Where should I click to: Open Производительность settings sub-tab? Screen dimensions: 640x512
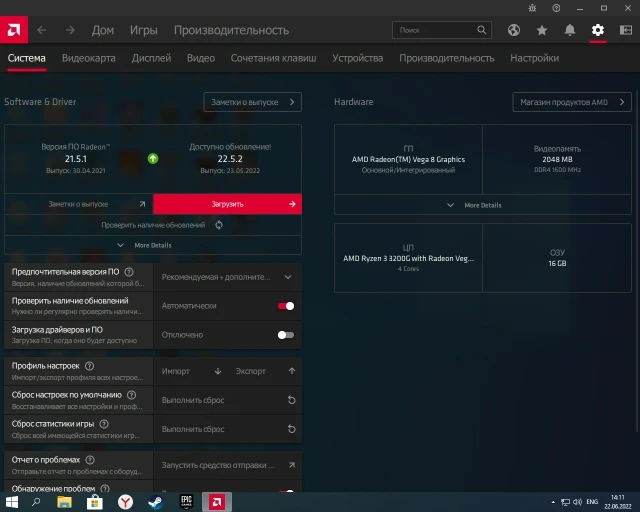[447, 58]
